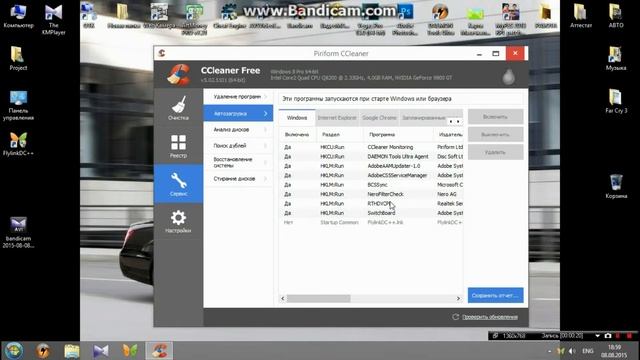Expand Поиск дублей chevron
This screenshot has height=360, width=640.
pyautogui.click(x=266, y=145)
